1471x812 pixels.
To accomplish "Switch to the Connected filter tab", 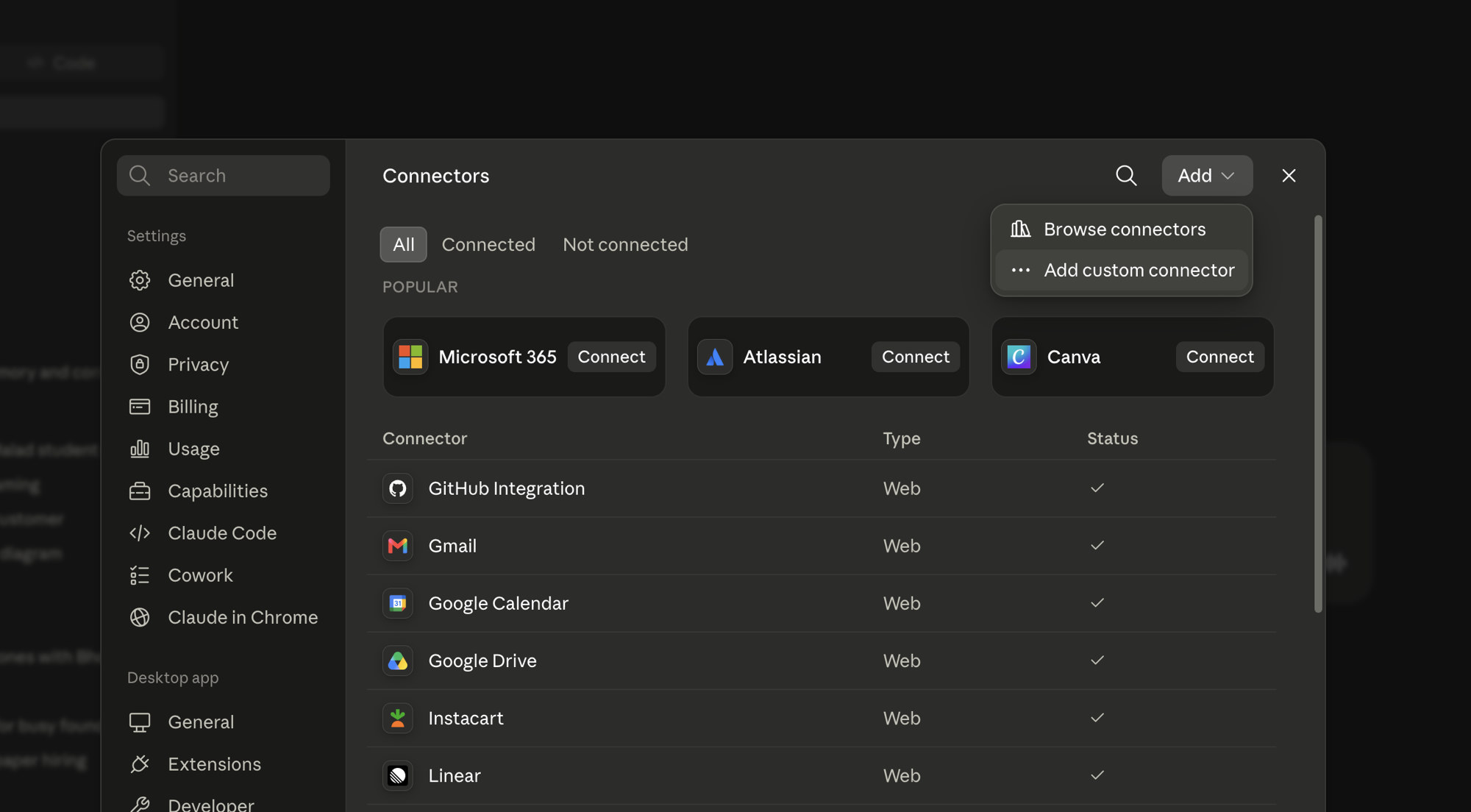I will click(488, 244).
